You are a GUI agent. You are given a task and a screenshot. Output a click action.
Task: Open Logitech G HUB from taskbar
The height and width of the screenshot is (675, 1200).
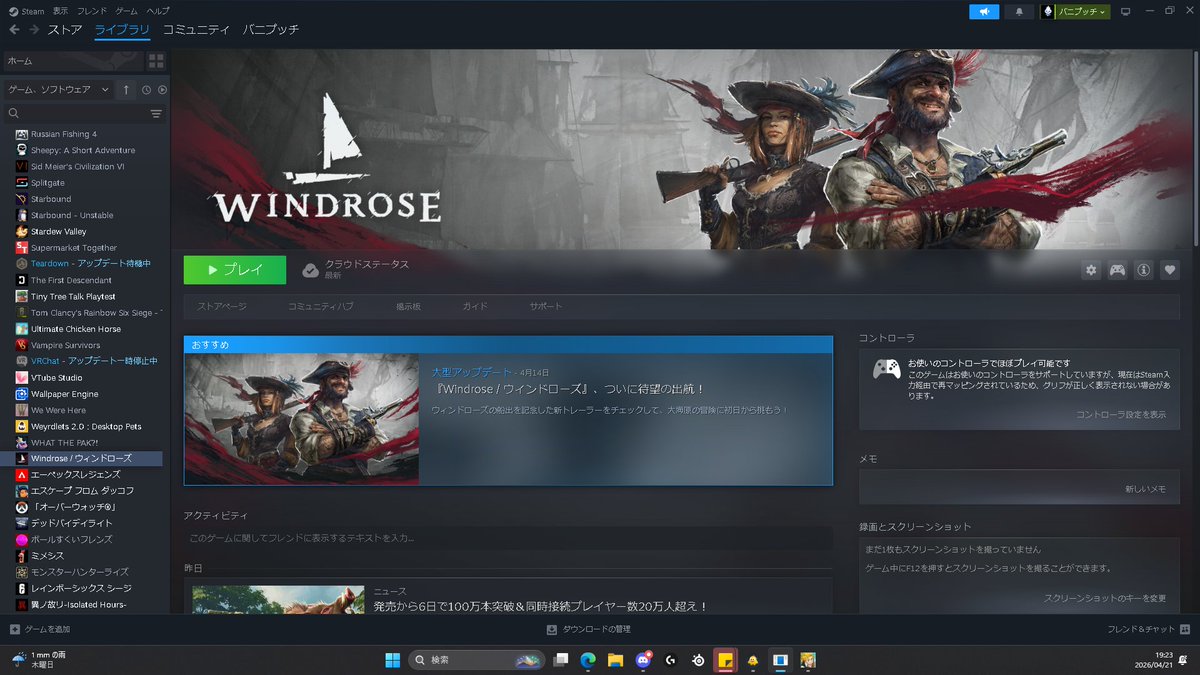pos(670,660)
